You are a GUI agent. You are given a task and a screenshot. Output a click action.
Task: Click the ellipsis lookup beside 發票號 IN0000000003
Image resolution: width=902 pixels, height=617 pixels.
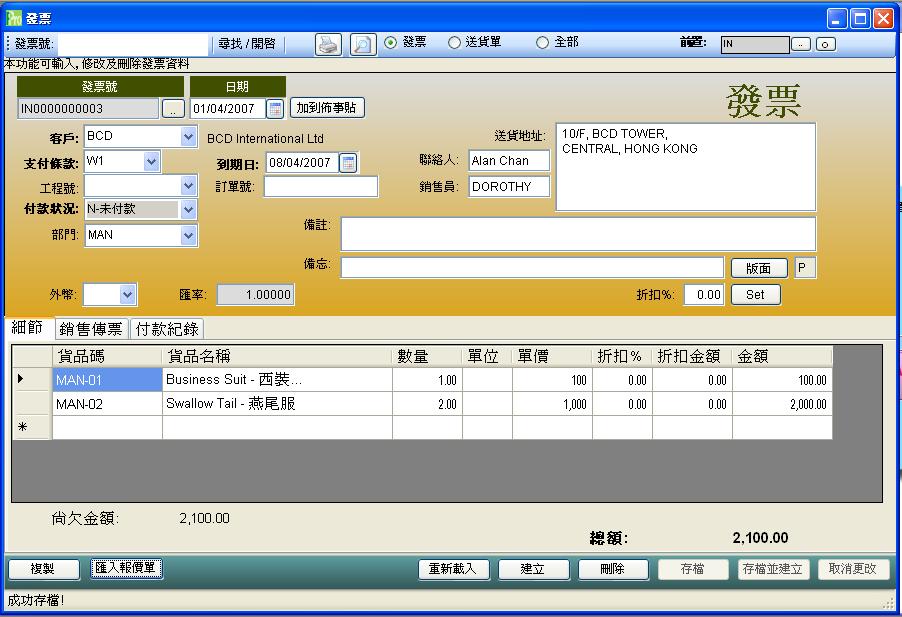tap(173, 109)
